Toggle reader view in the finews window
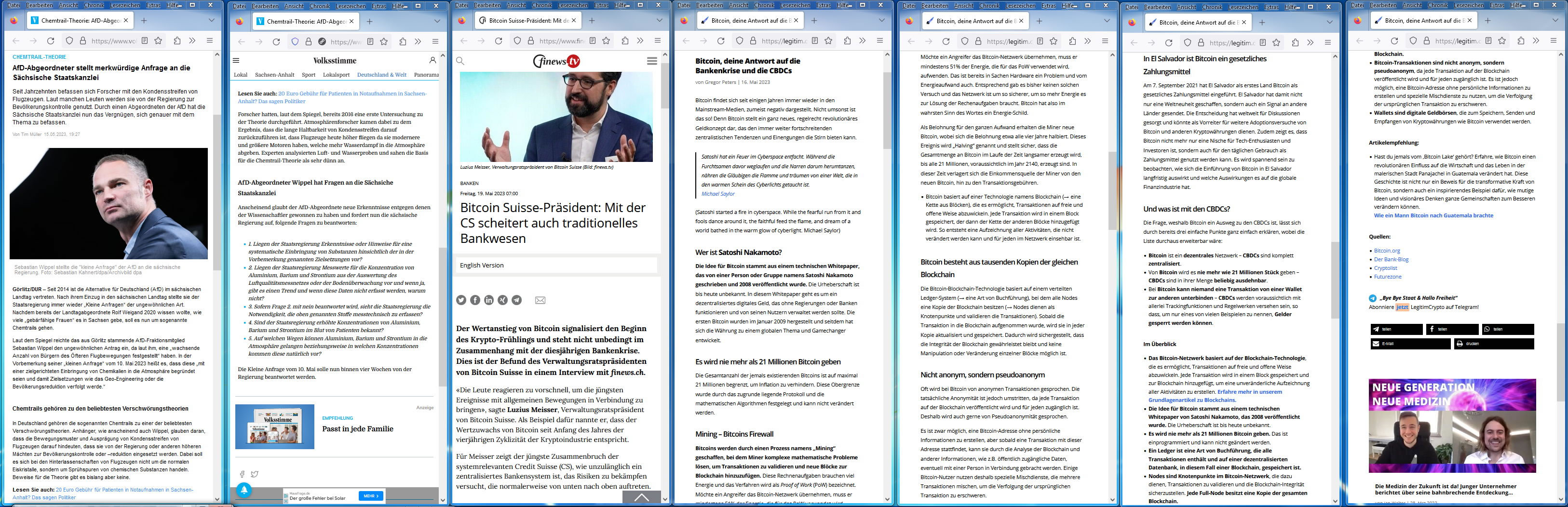Viewport: 1568px width, 507px height. pyautogui.click(x=592, y=41)
